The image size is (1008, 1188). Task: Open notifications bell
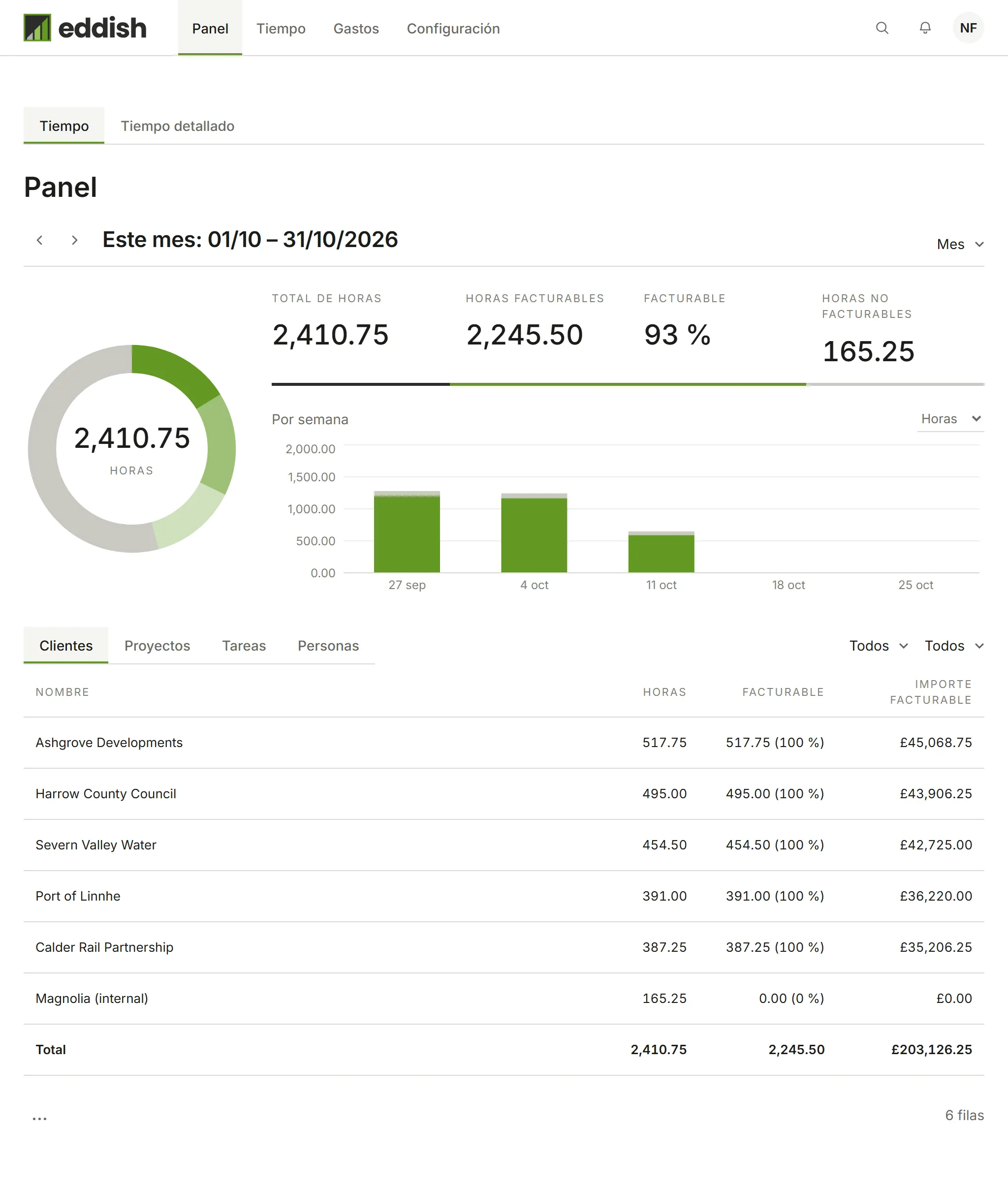point(924,28)
